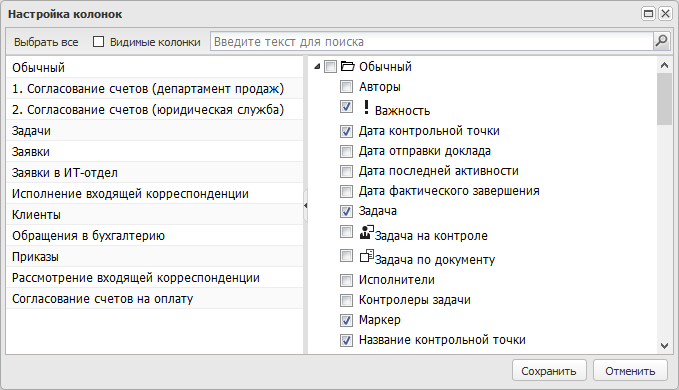Select 2. Согласование счетов (юридическая служба)

click(155, 110)
